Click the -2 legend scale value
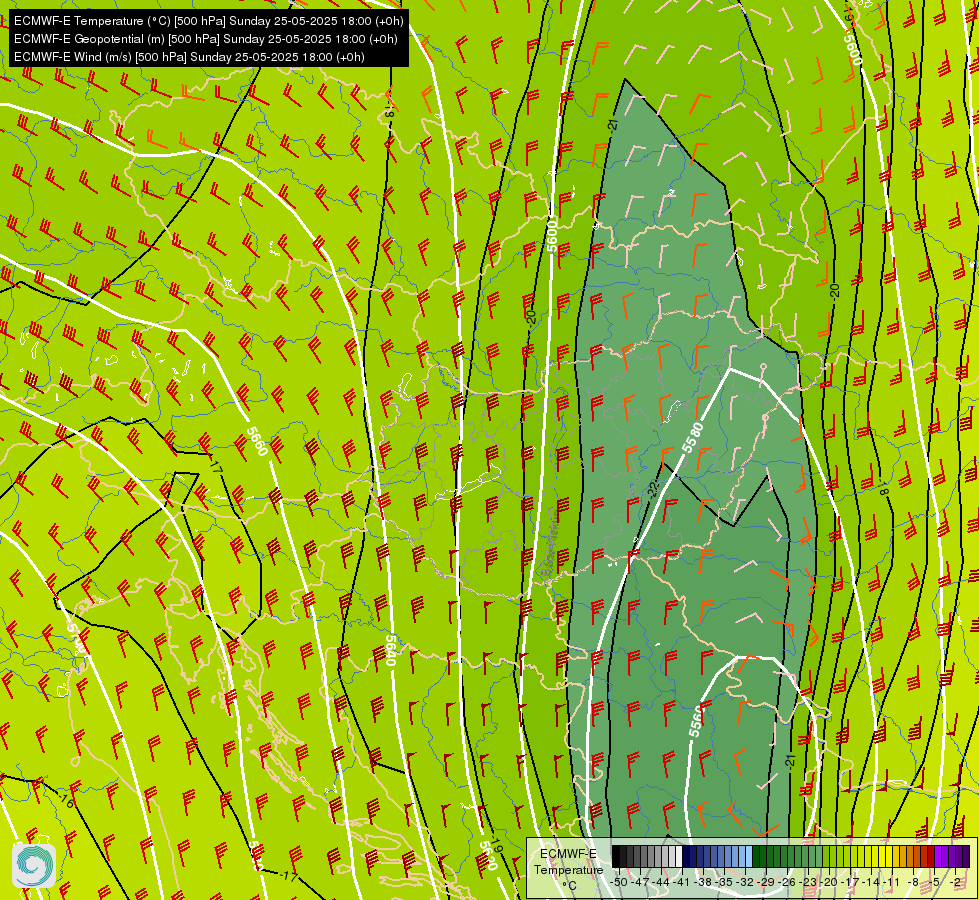 [955, 882]
